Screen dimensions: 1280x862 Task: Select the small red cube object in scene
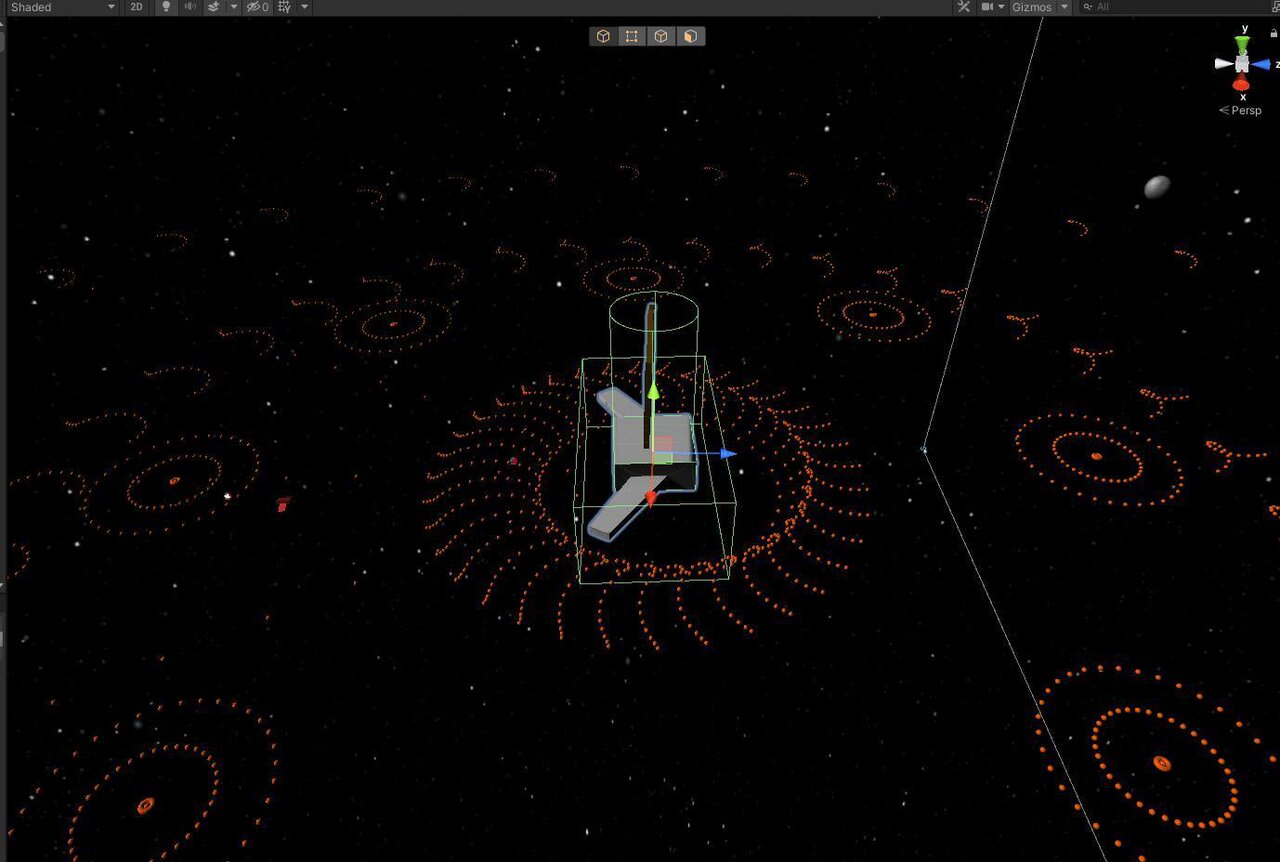pos(283,504)
